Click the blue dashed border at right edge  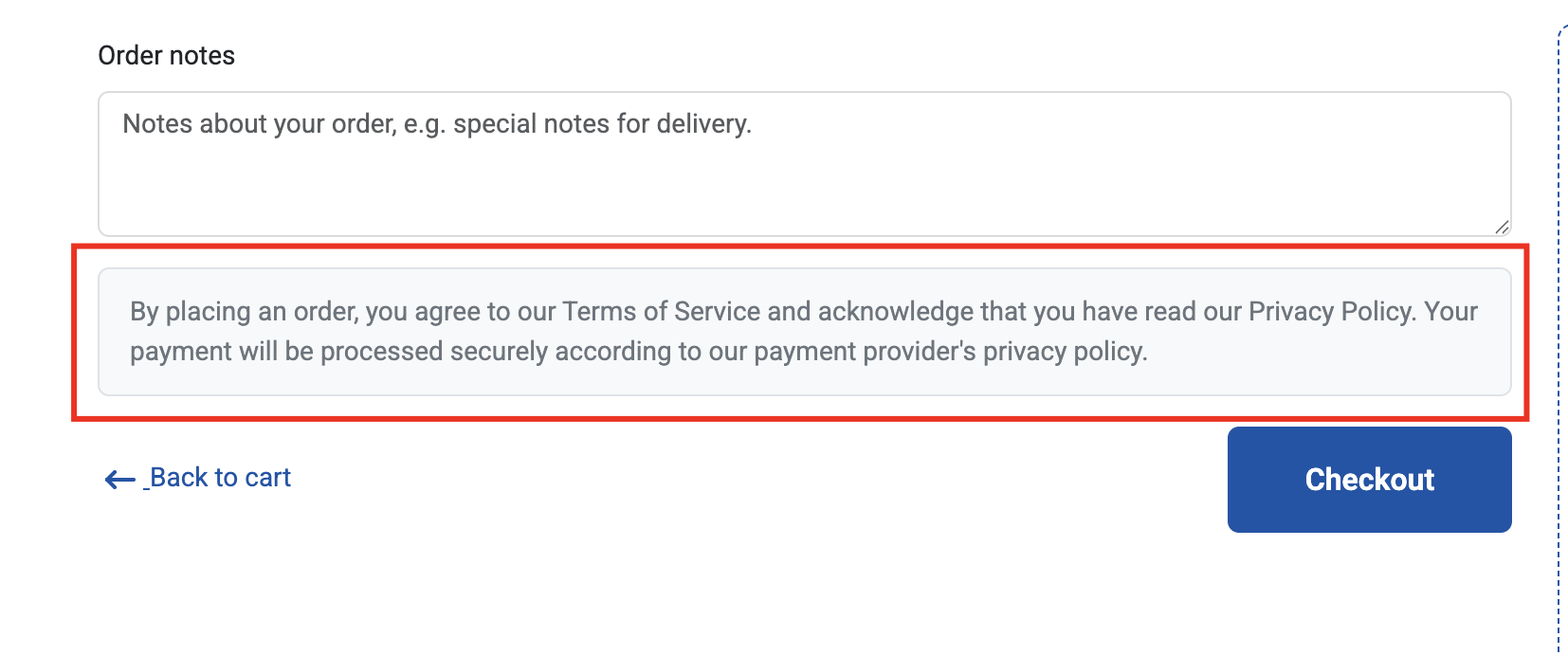1559,341
